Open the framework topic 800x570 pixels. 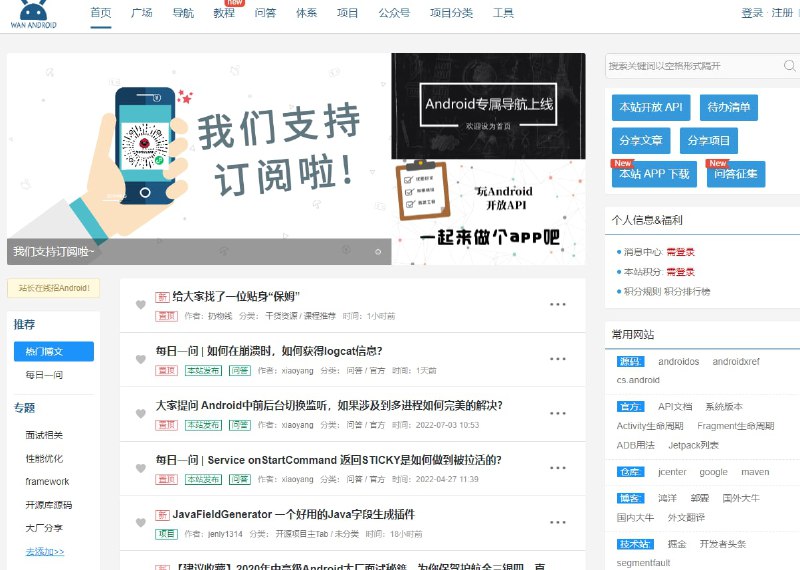(x=47, y=482)
